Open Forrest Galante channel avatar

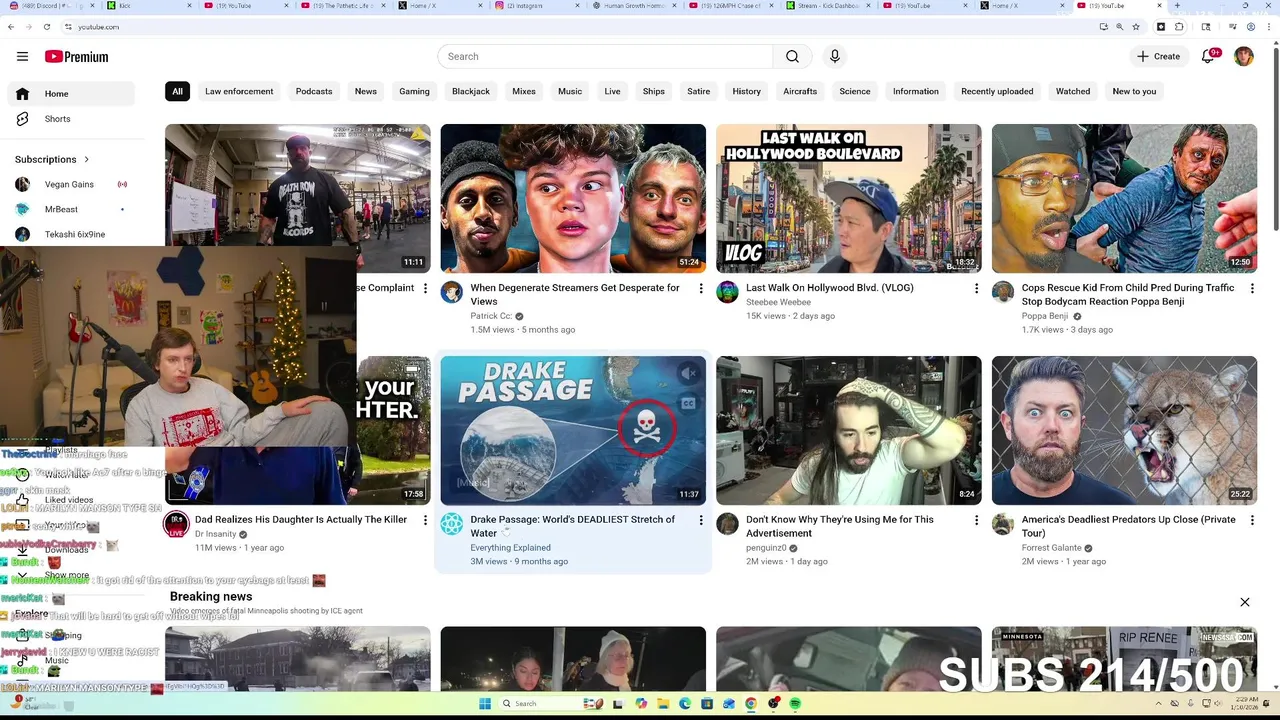[x=1003, y=524]
